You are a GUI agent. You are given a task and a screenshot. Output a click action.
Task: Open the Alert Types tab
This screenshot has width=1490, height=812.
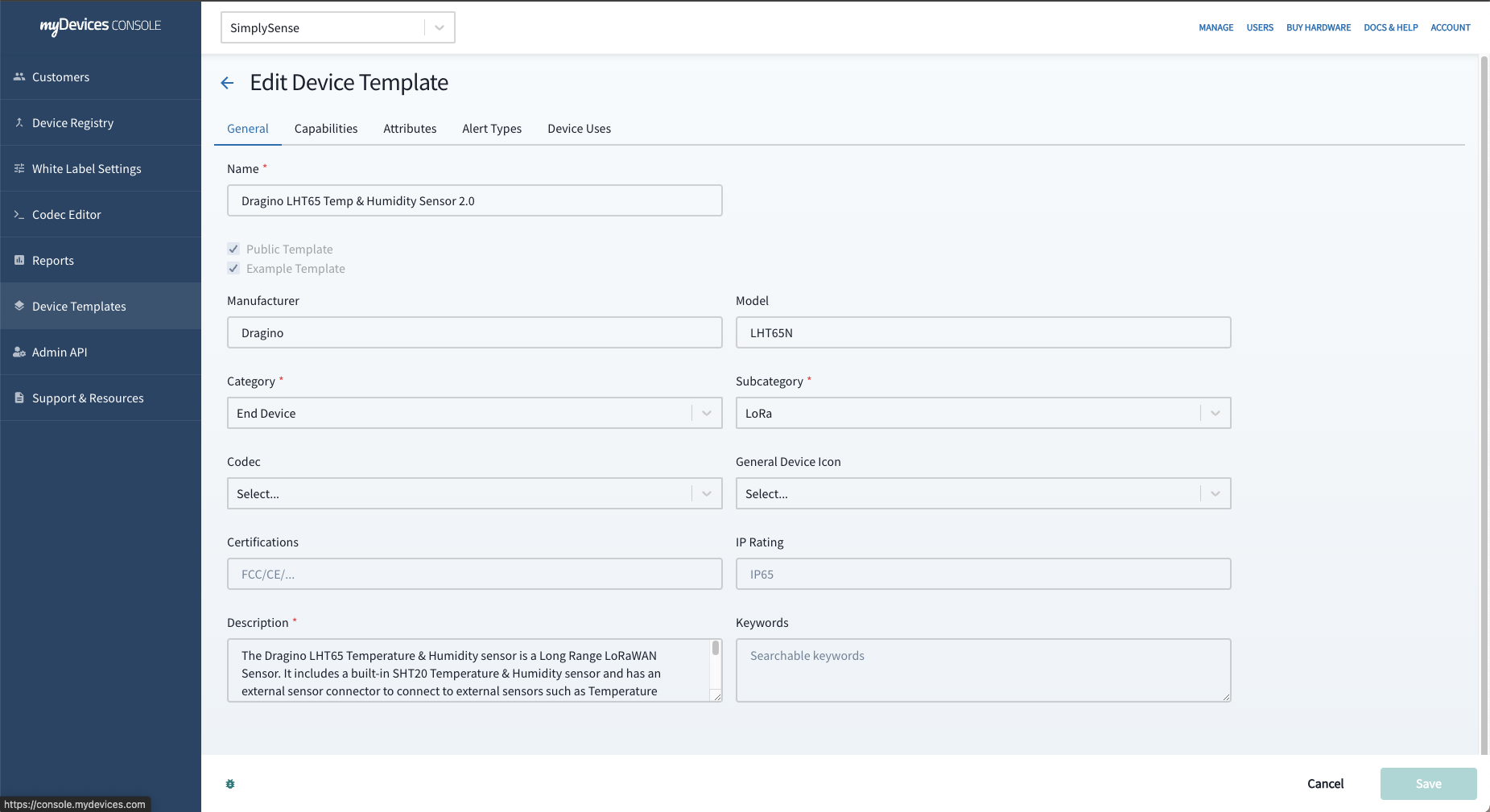tap(491, 128)
